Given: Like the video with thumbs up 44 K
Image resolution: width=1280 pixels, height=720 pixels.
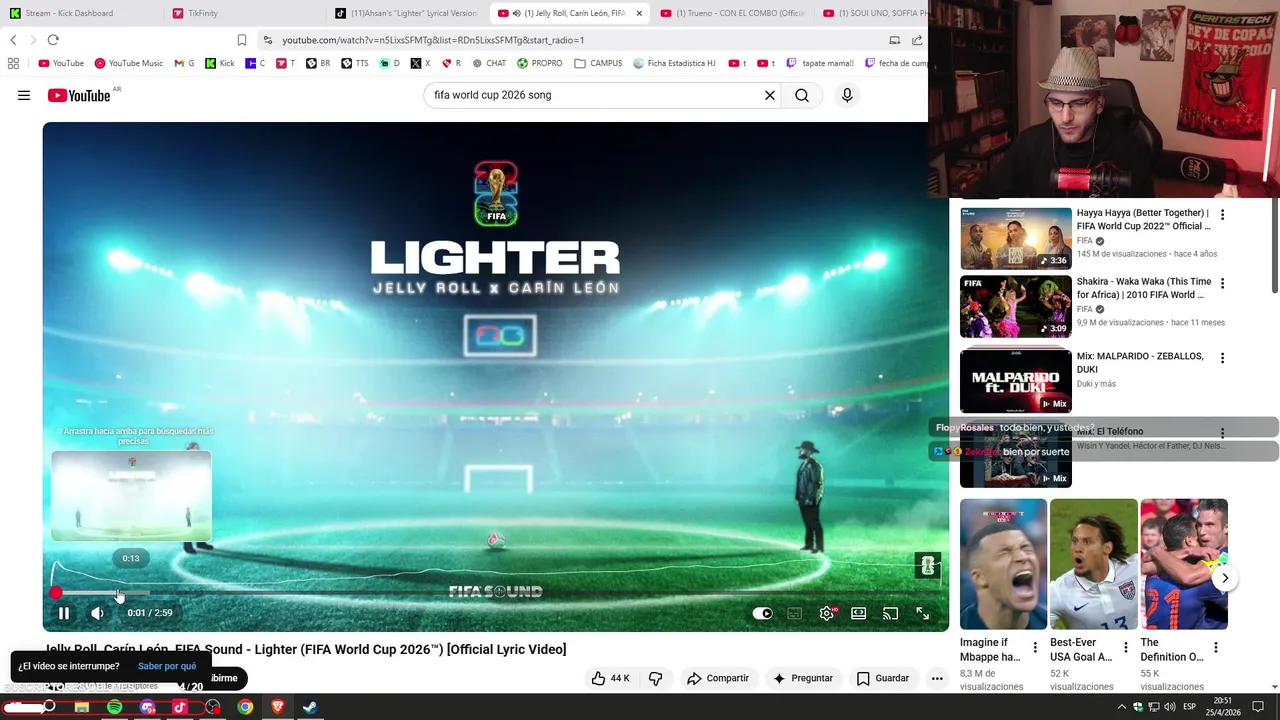Looking at the screenshot, I should click(610, 678).
